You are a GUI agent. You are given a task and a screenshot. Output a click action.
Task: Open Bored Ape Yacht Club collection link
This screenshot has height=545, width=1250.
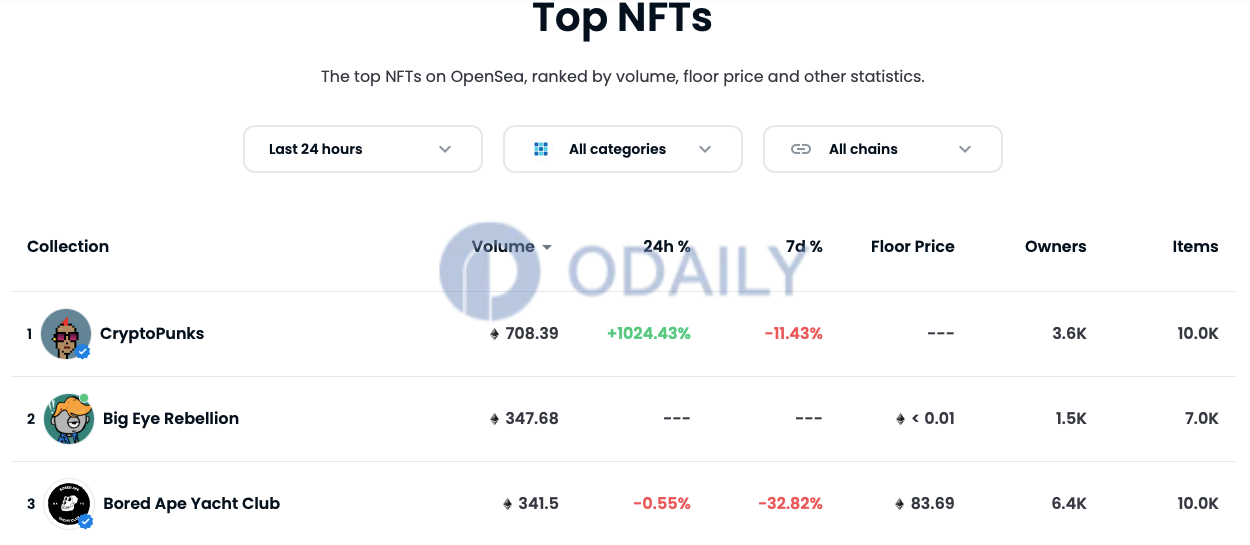tap(192, 504)
